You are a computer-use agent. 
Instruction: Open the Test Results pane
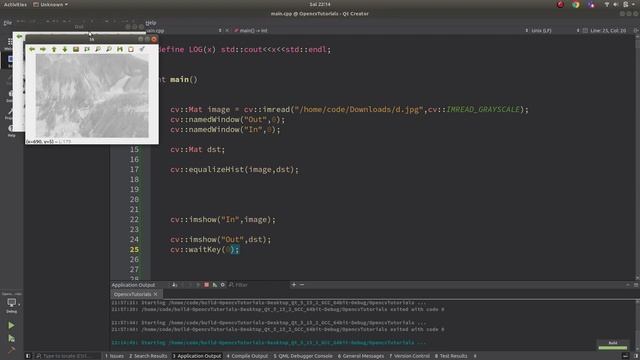click(451, 356)
